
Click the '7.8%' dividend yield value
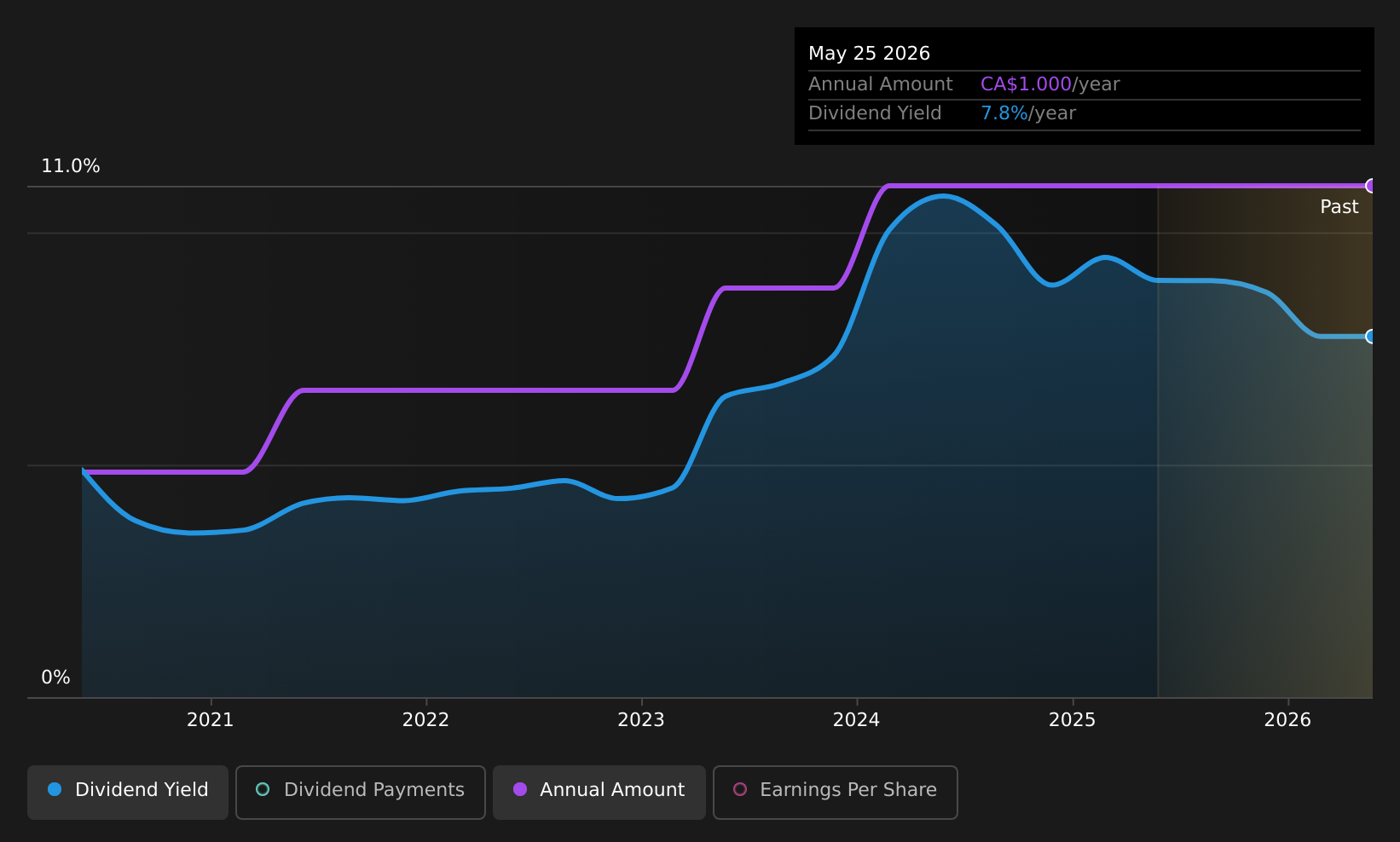[x=1004, y=113]
